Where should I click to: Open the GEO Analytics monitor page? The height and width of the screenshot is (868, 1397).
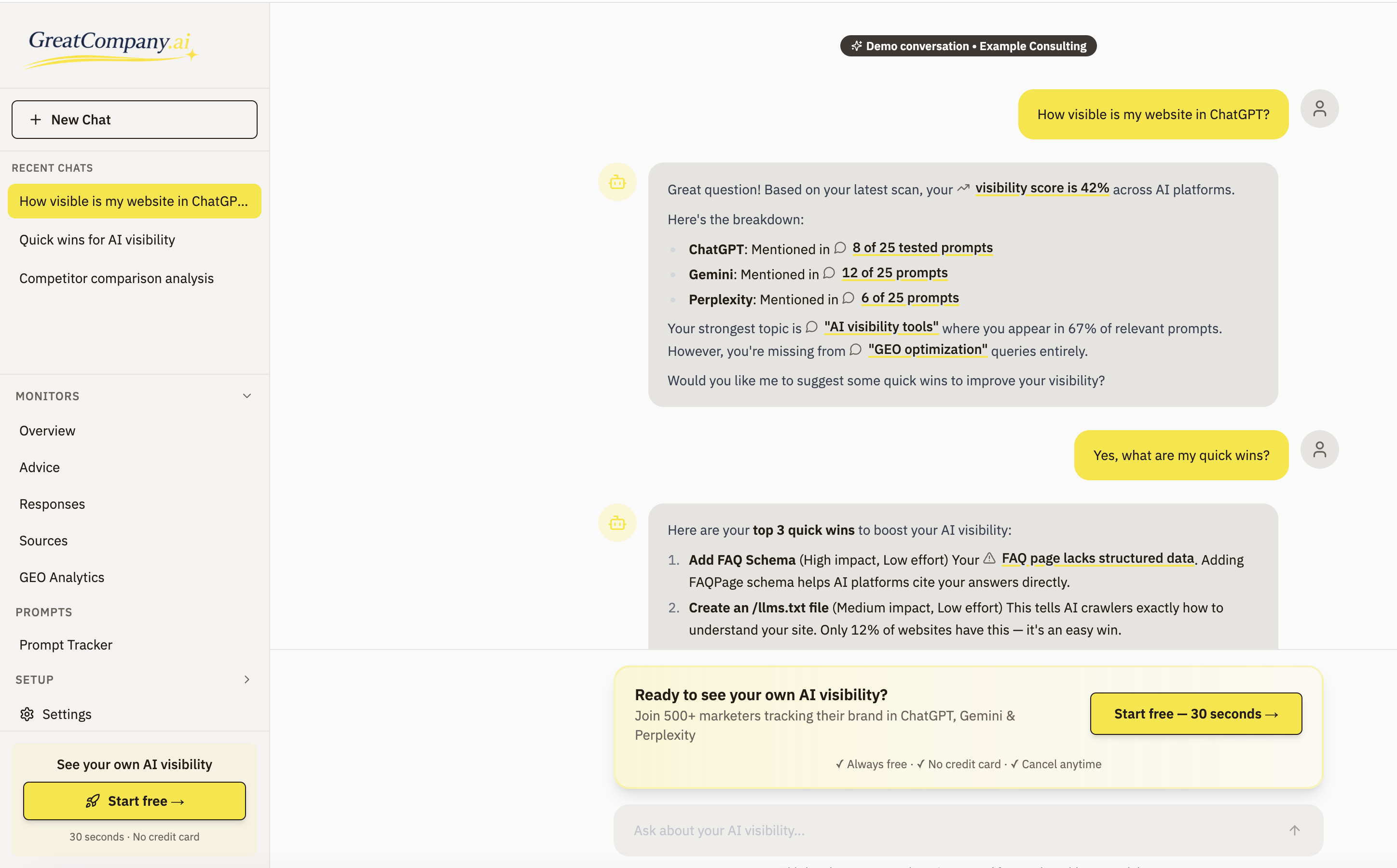click(62, 578)
